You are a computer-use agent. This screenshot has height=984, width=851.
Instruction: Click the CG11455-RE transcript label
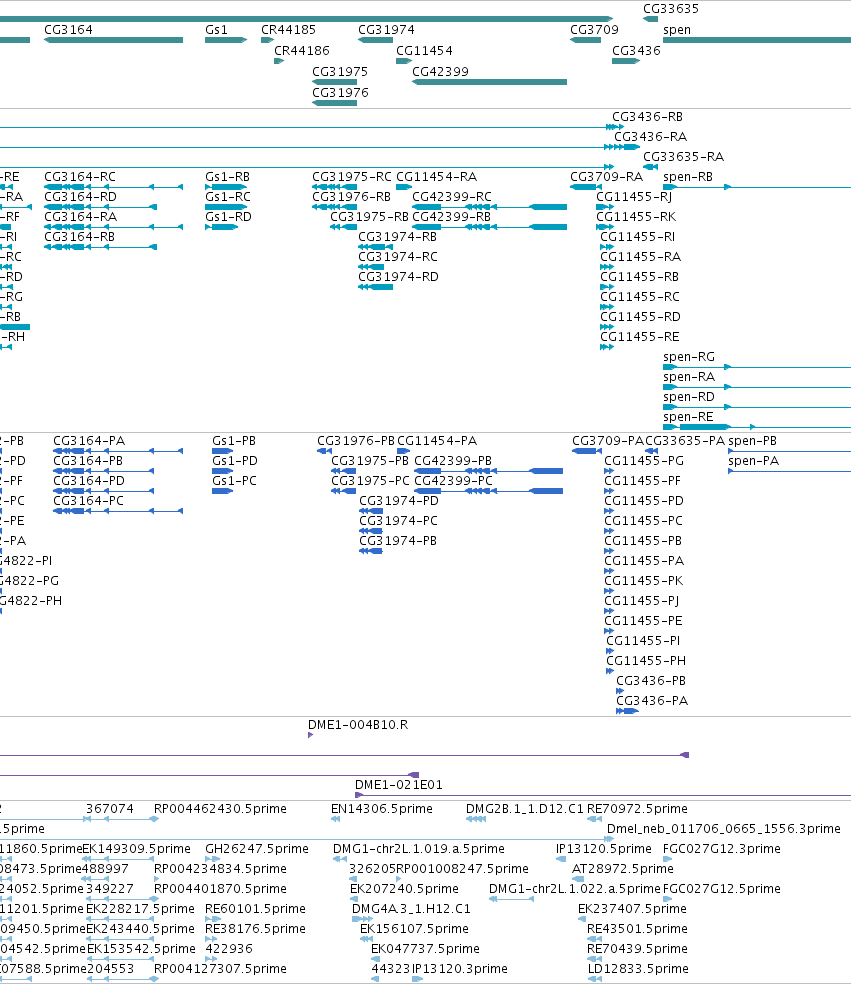[x=640, y=337]
